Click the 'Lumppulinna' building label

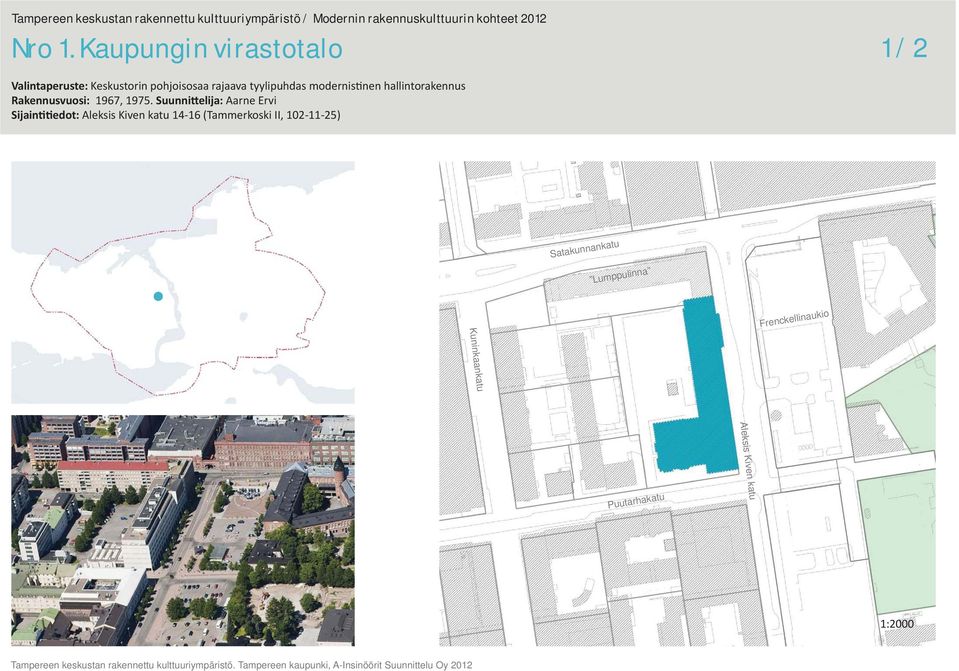tap(620, 275)
